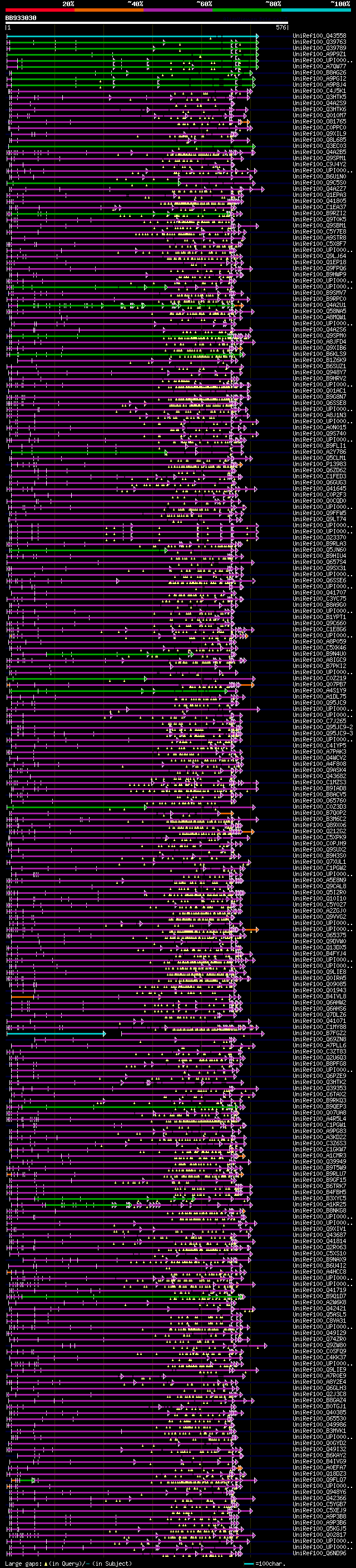Select hit label UniRef100_Q9SPM1
The image size is (356, 1568).
pyautogui.click(x=319, y=159)
